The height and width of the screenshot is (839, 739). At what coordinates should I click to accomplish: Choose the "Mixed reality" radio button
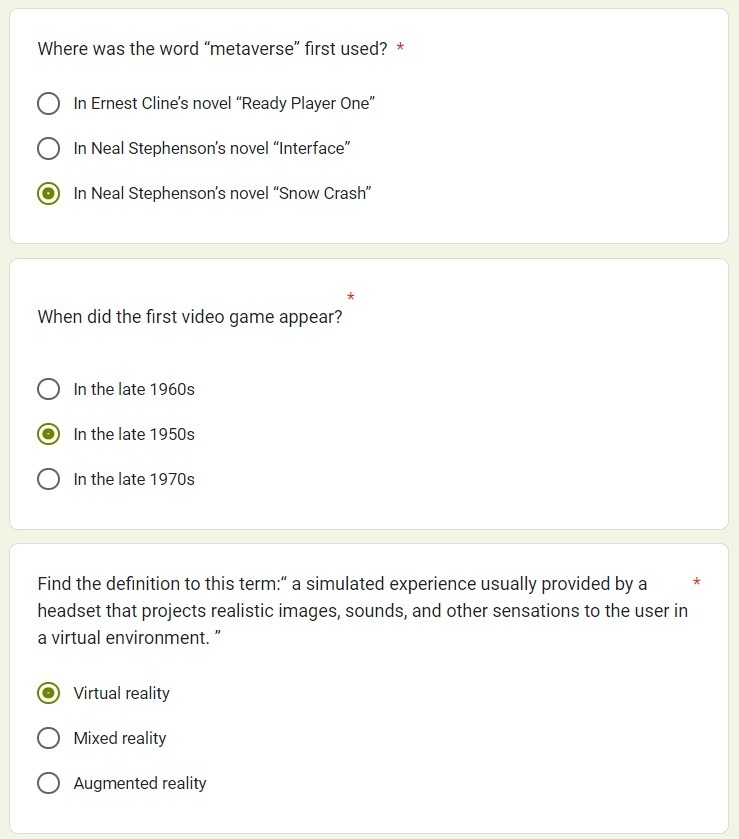[48, 738]
